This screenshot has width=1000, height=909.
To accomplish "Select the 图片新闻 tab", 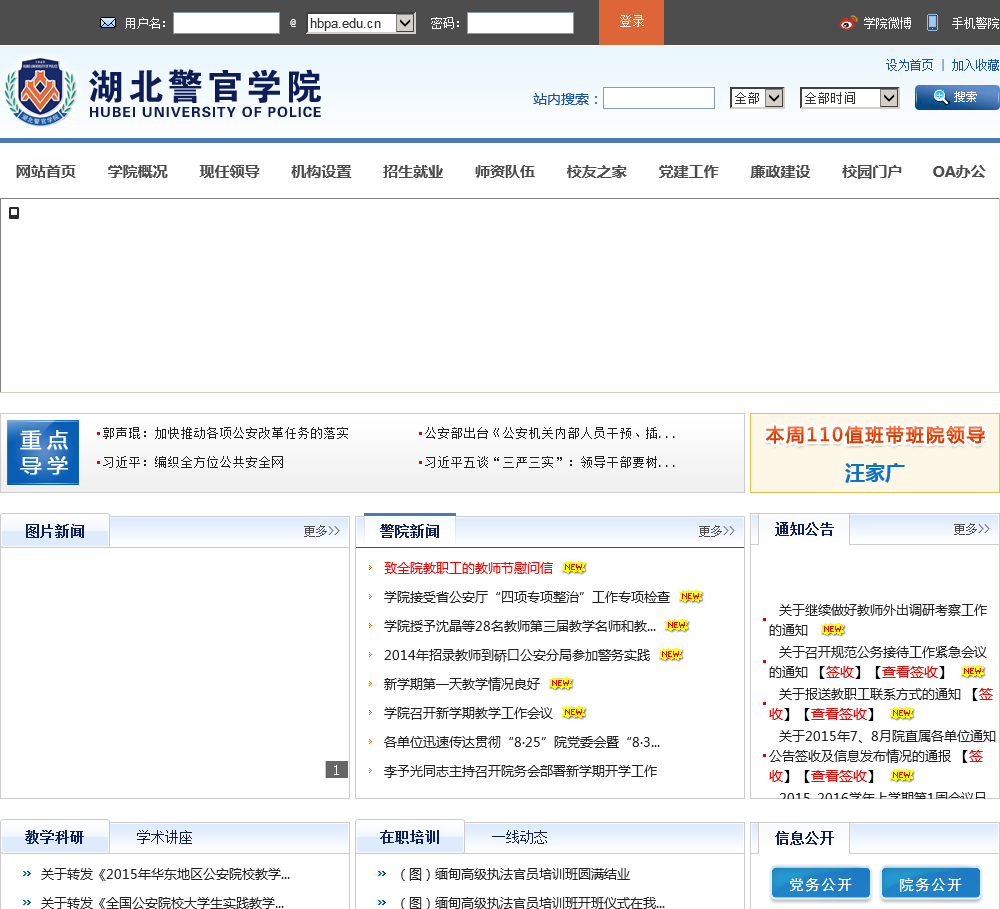I will 55,531.
